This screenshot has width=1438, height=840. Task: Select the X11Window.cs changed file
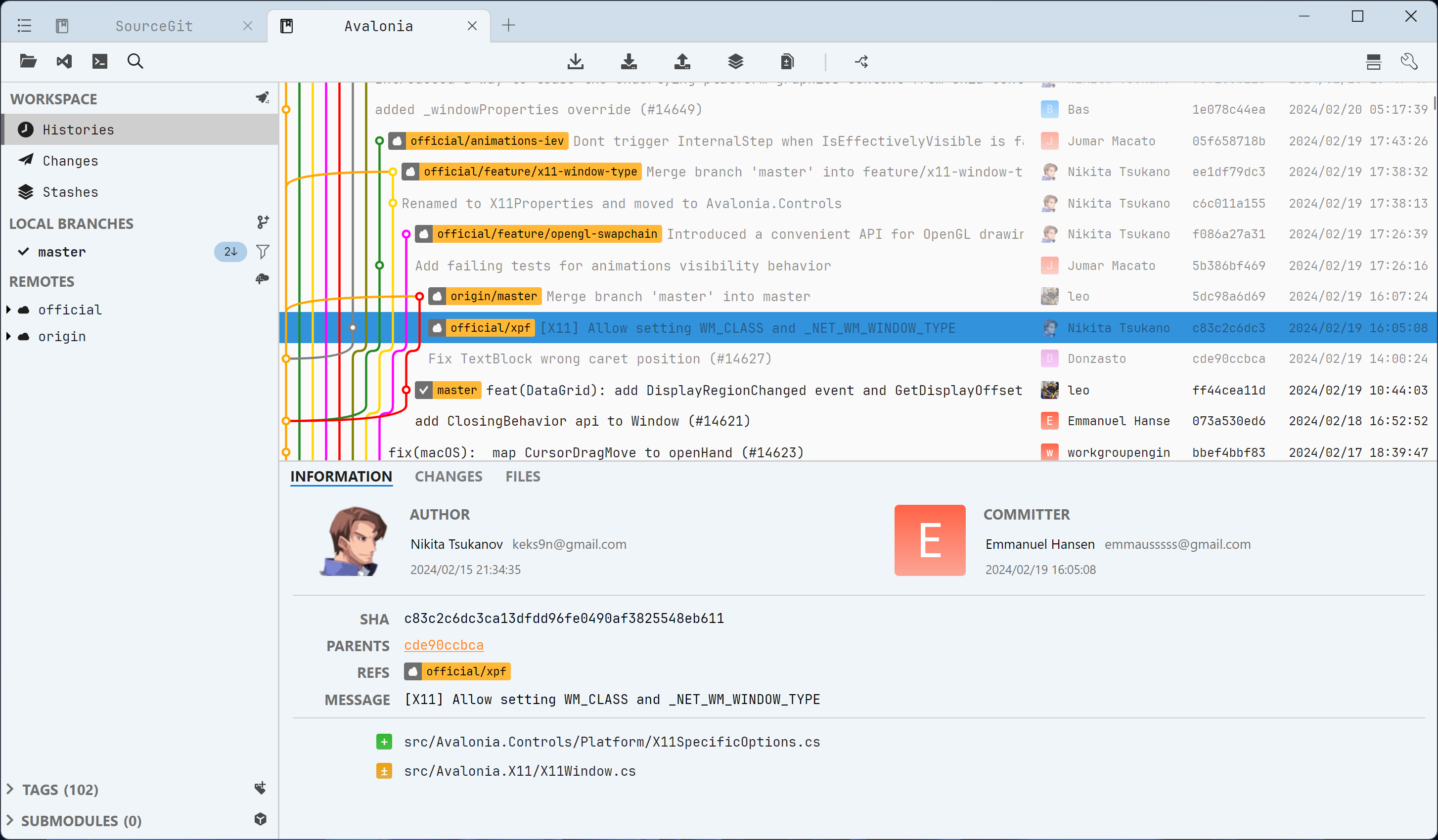(519, 771)
